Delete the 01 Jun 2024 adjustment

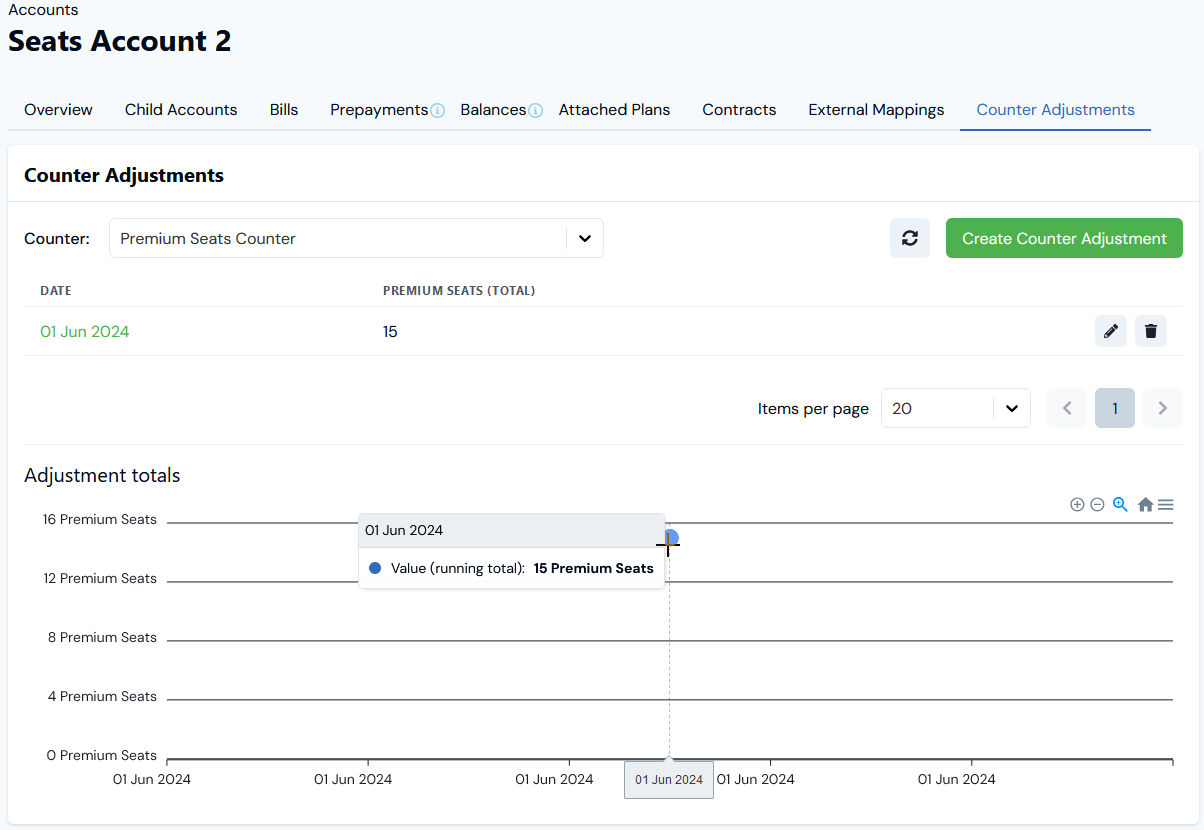[x=1150, y=330]
